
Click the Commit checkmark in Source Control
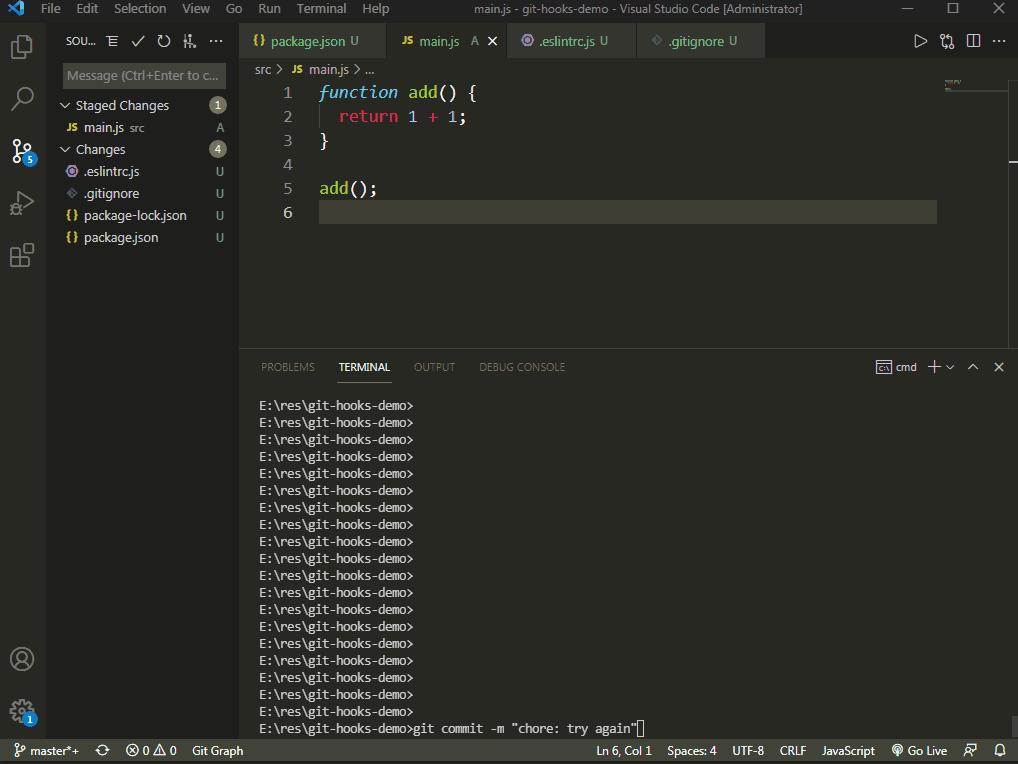pos(138,41)
